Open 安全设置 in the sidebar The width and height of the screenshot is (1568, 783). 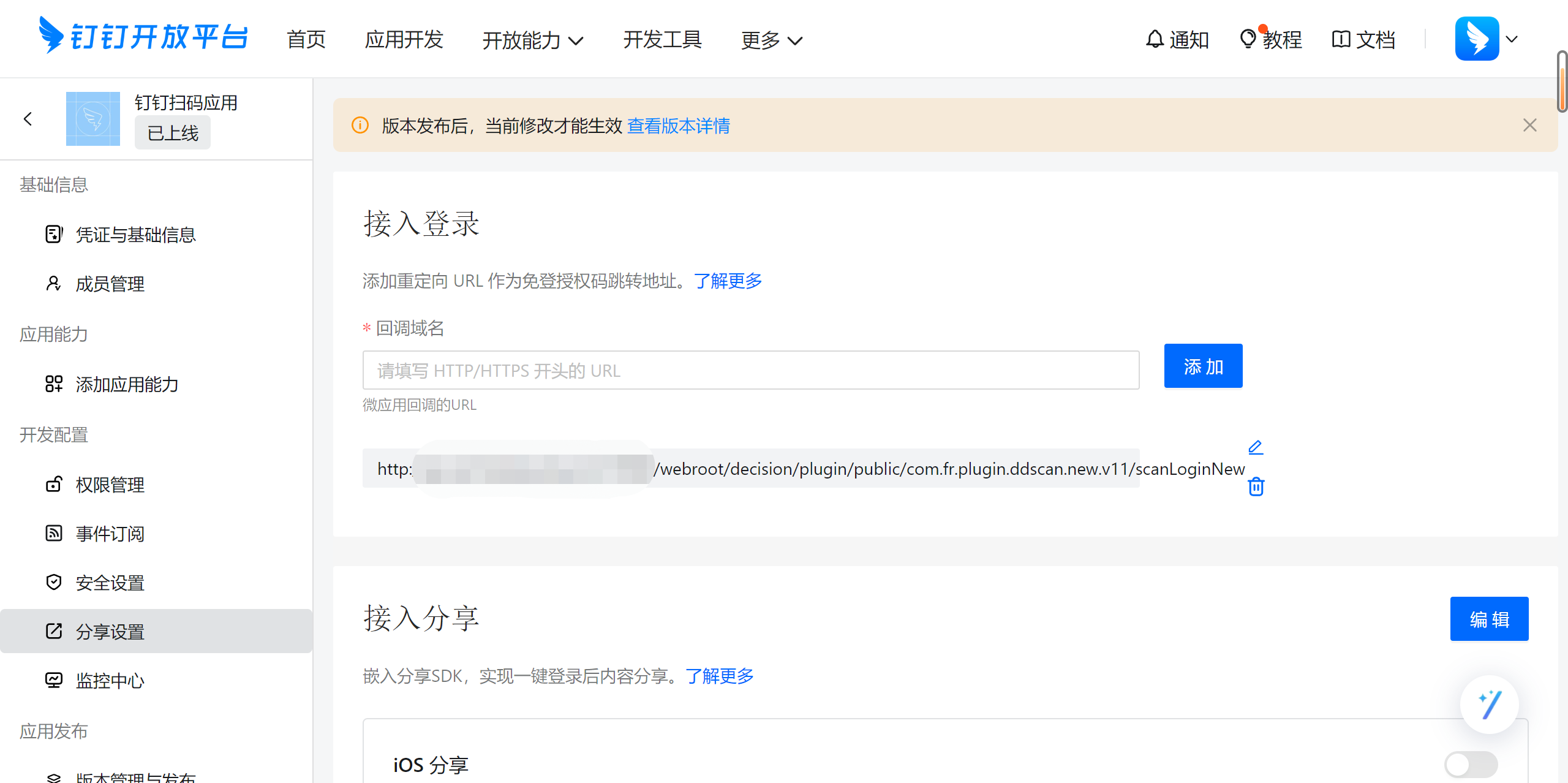pos(110,583)
